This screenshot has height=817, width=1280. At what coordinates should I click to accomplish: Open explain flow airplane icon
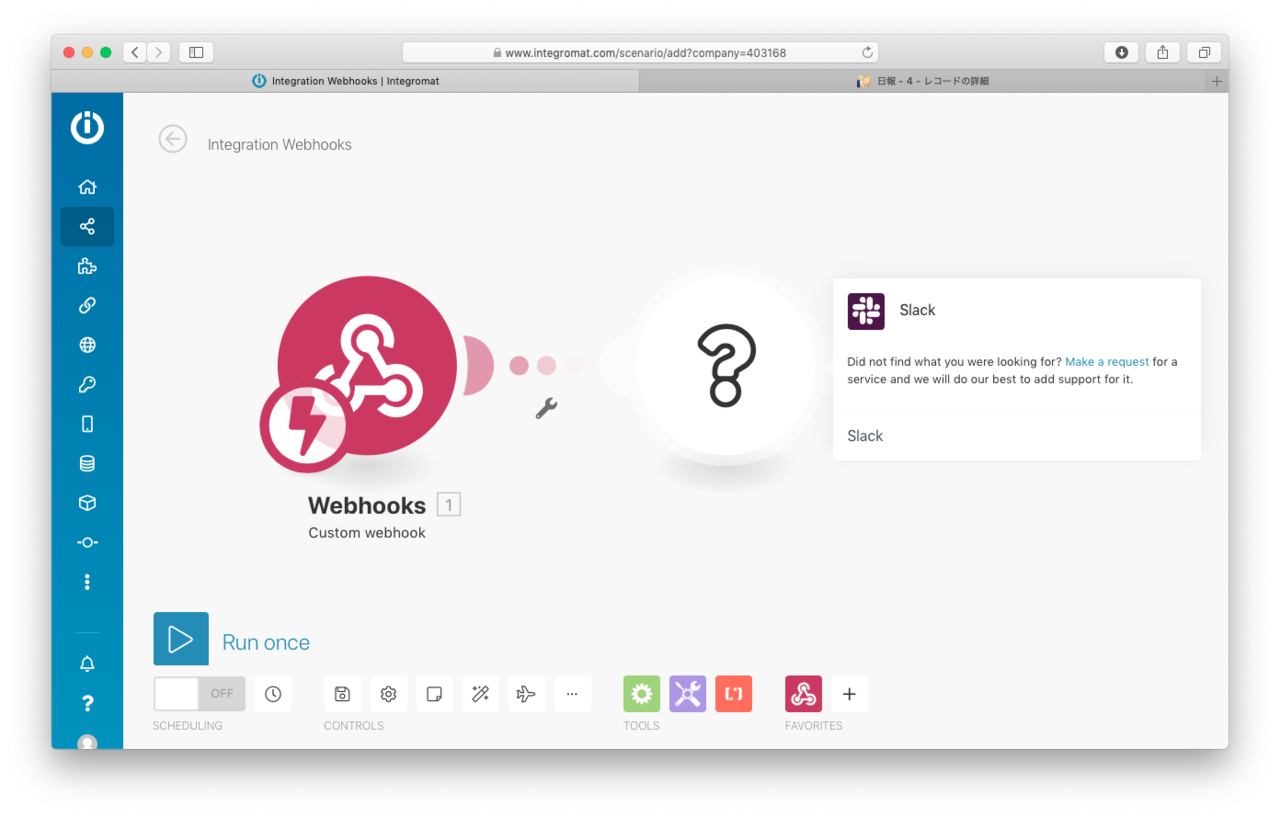pos(526,694)
